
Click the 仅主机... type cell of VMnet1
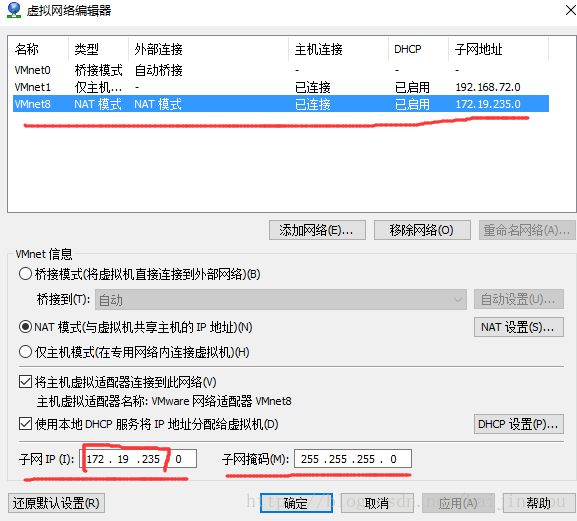coord(98,87)
